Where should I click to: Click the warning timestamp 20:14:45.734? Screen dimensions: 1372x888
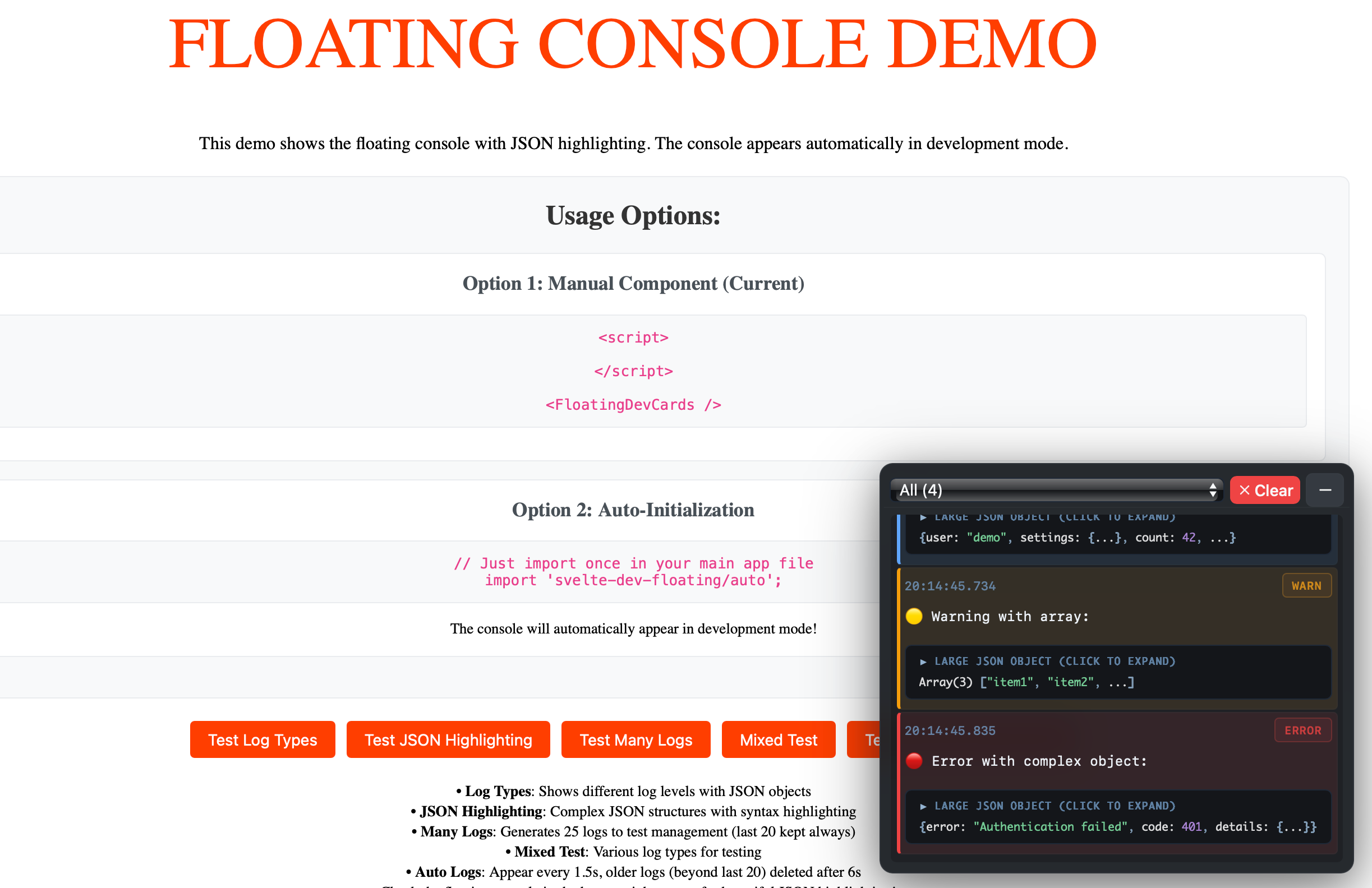click(950, 586)
